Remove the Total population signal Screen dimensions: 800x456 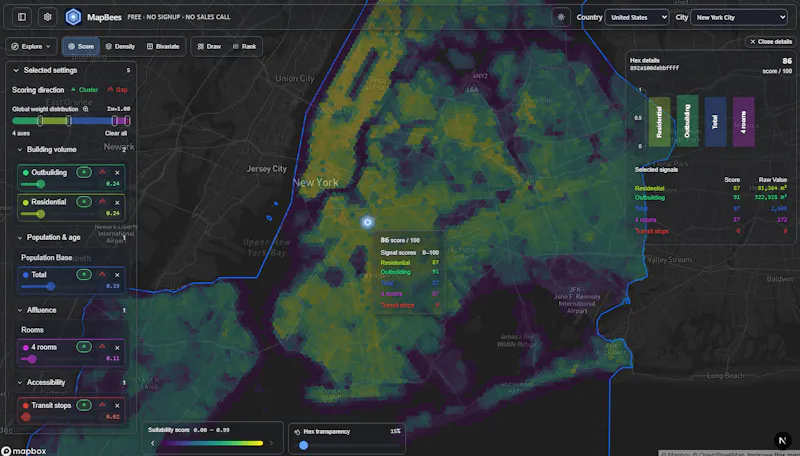(x=117, y=275)
